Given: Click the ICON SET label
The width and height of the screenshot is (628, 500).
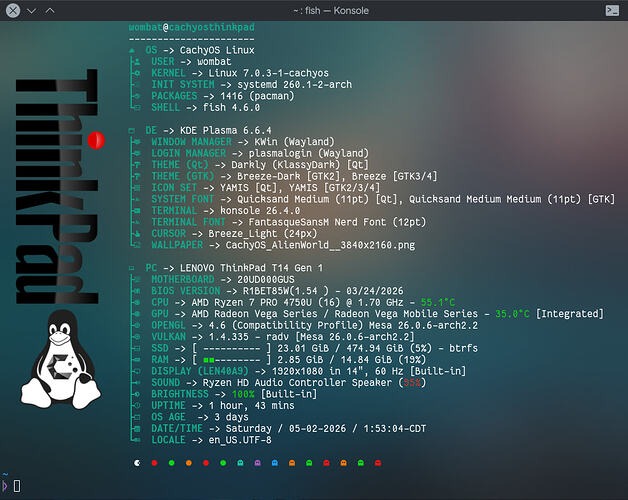Looking at the screenshot, I should click(174, 188).
